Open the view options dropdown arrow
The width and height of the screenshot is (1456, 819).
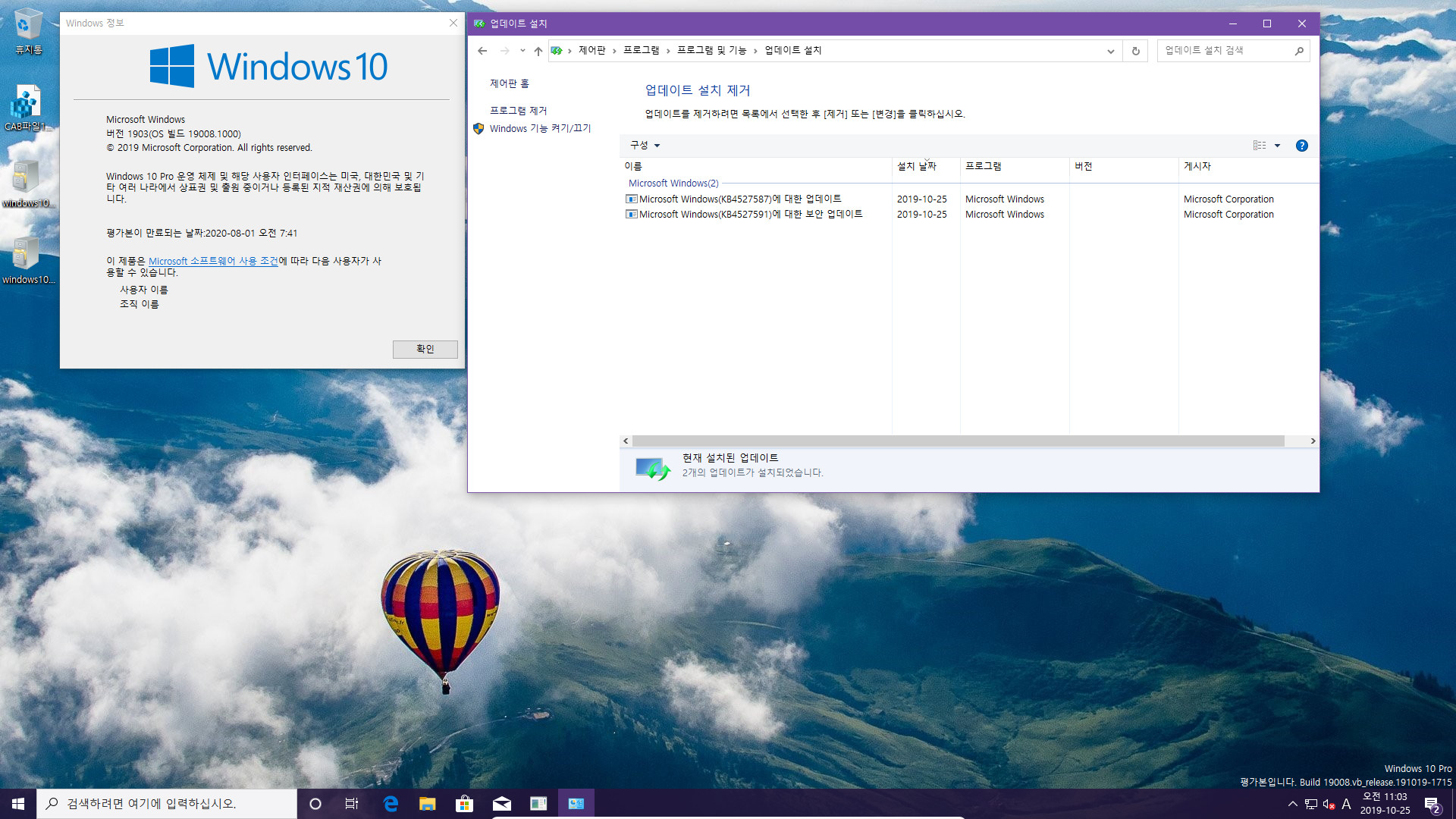tap(1277, 146)
